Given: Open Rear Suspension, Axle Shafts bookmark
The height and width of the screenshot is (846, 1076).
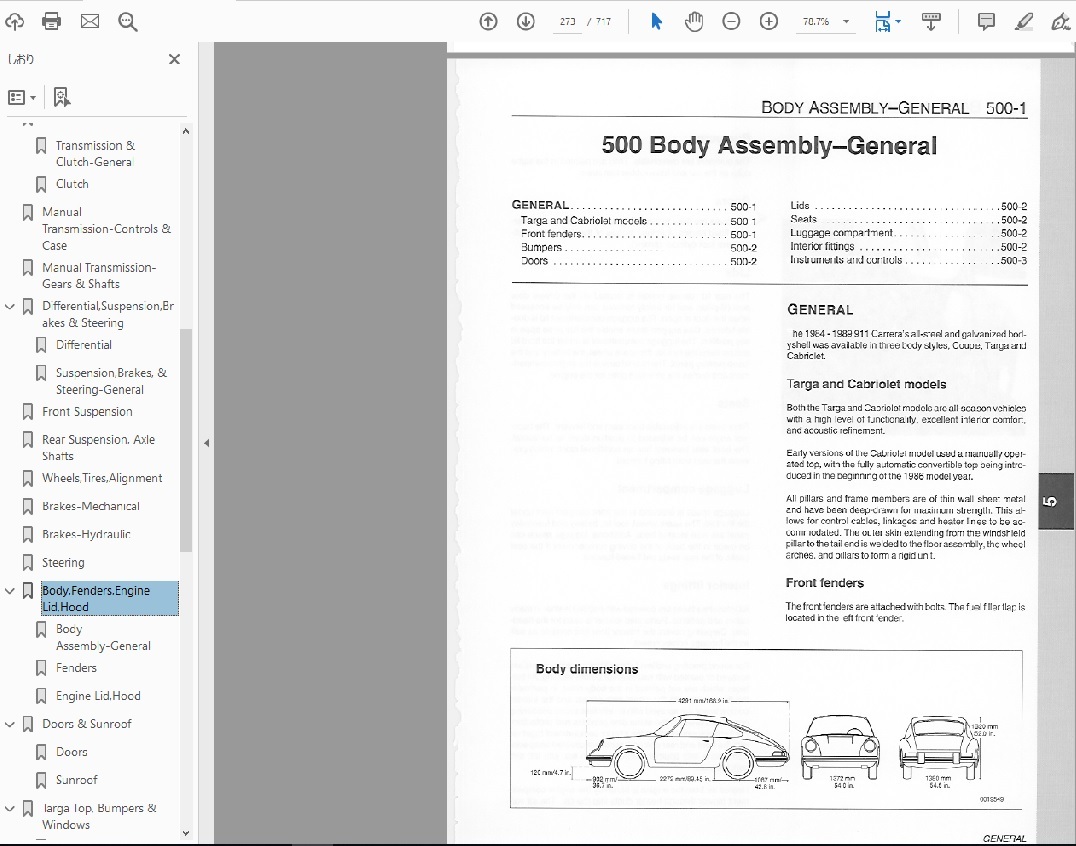Looking at the screenshot, I should pos(98,447).
